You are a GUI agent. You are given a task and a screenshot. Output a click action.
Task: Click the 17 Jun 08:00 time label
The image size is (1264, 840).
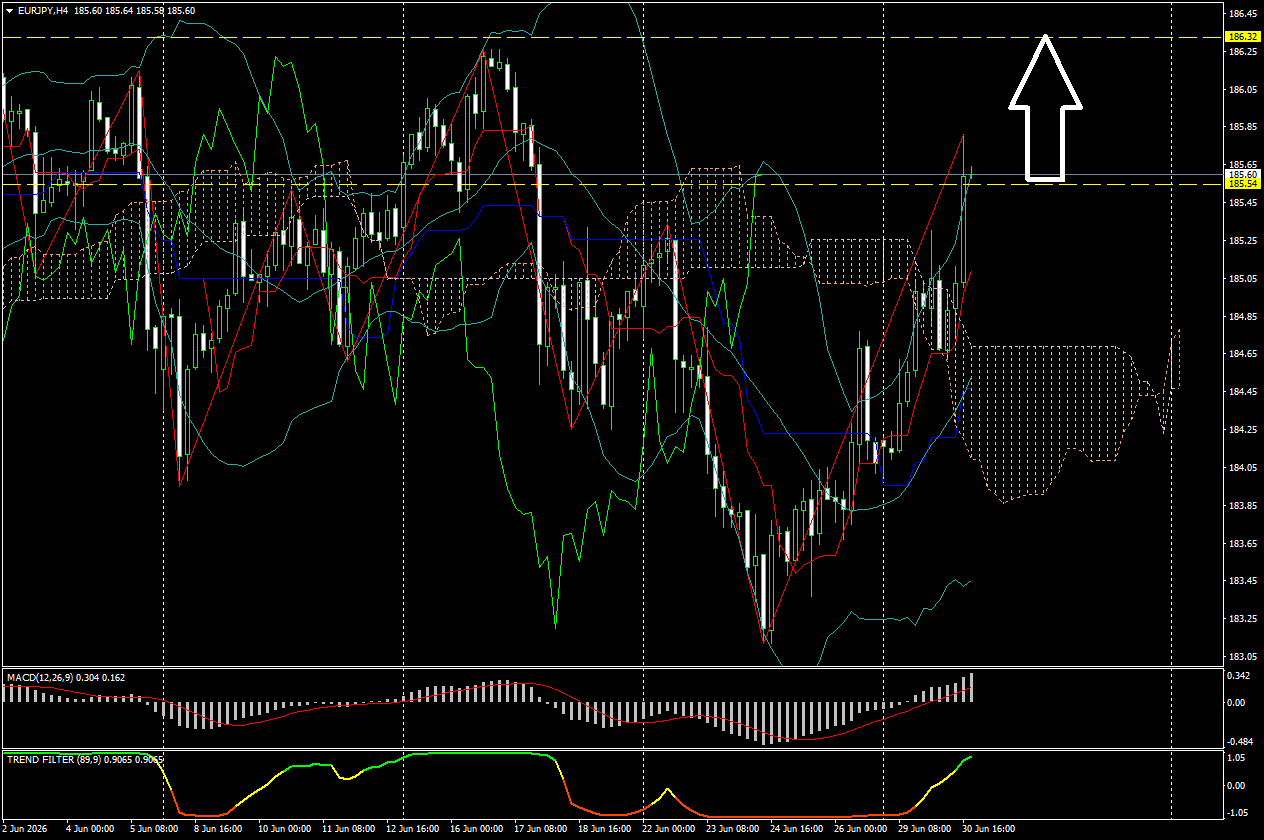click(538, 829)
